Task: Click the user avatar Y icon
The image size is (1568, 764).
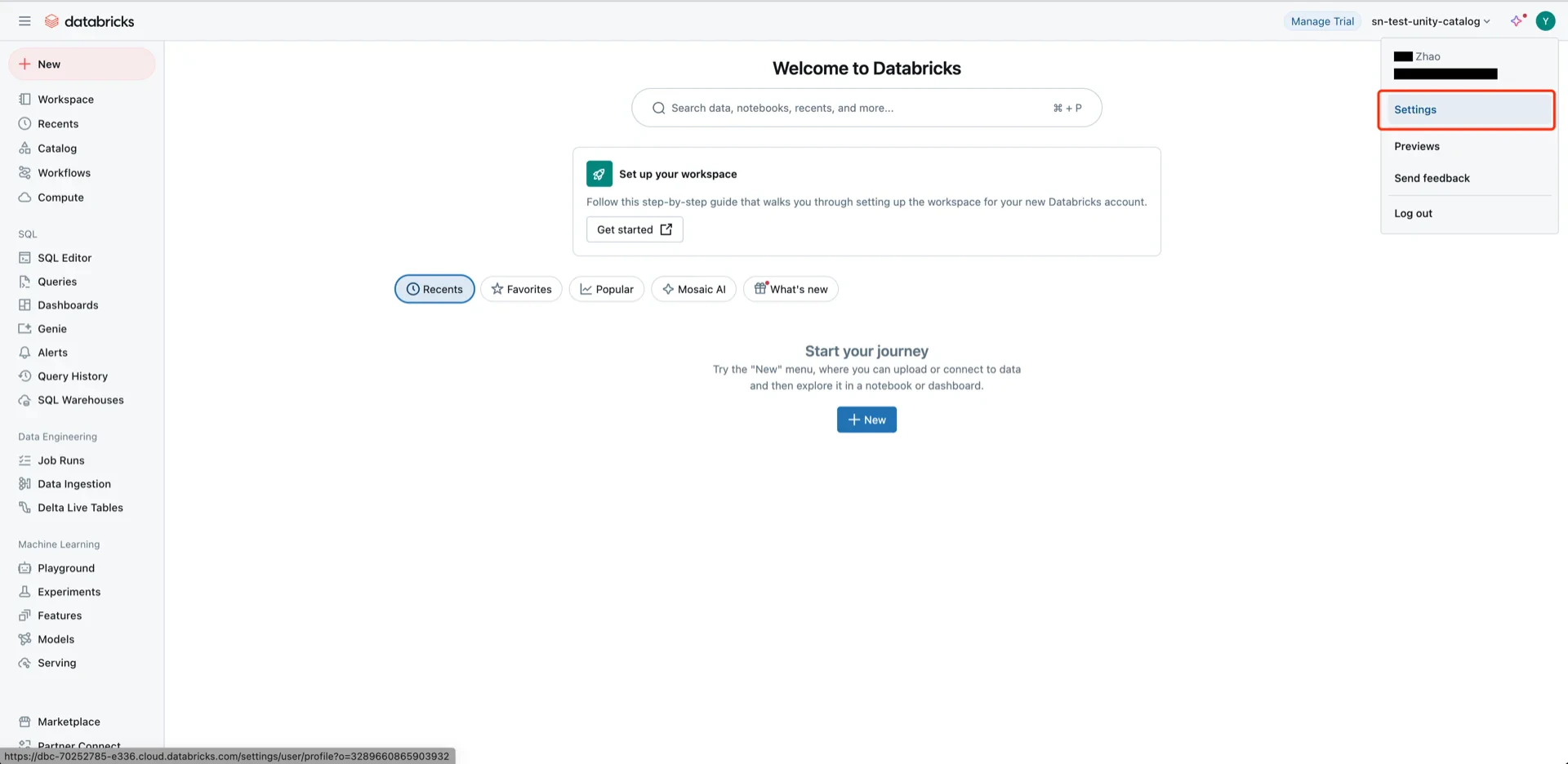Action: pos(1545,21)
